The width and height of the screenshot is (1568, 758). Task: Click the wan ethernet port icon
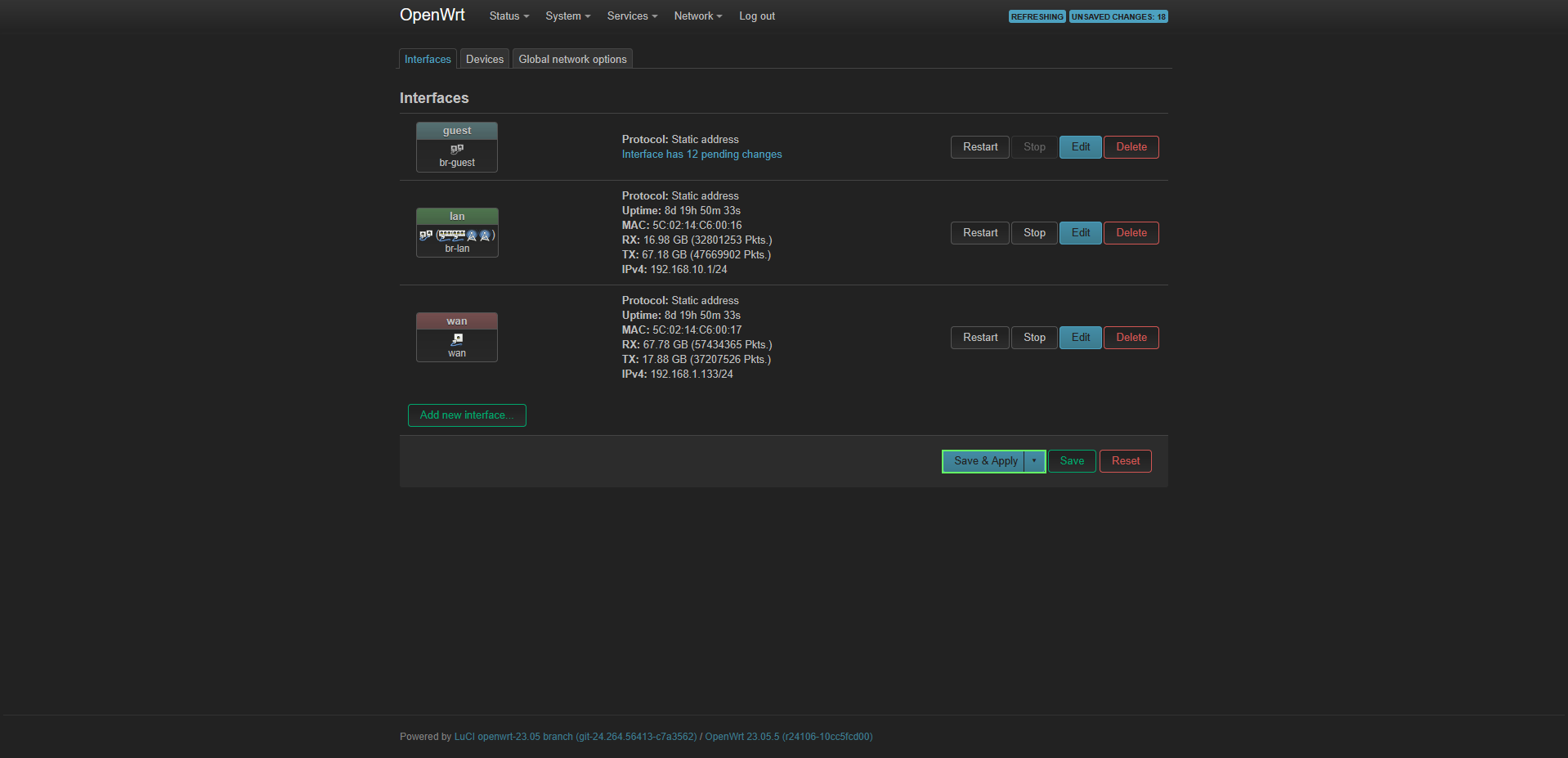pos(457,339)
